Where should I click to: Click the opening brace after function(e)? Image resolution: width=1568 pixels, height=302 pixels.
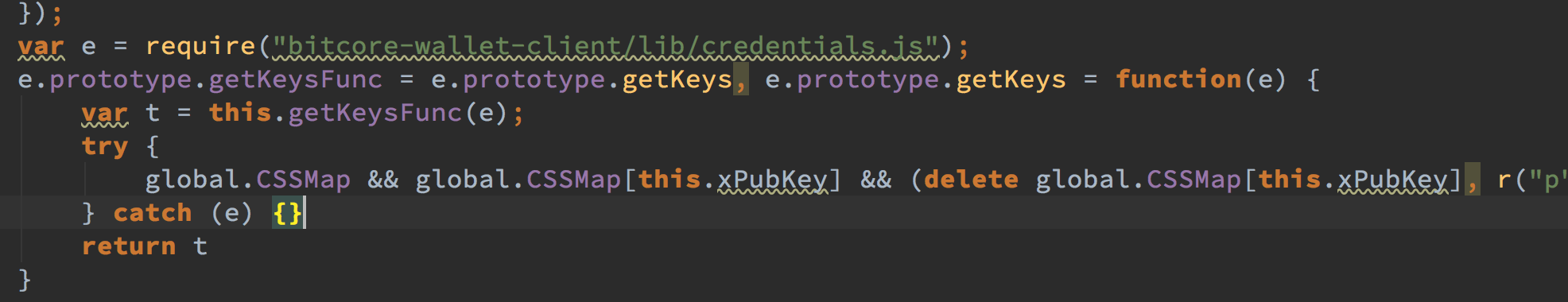click(x=1313, y=79)
